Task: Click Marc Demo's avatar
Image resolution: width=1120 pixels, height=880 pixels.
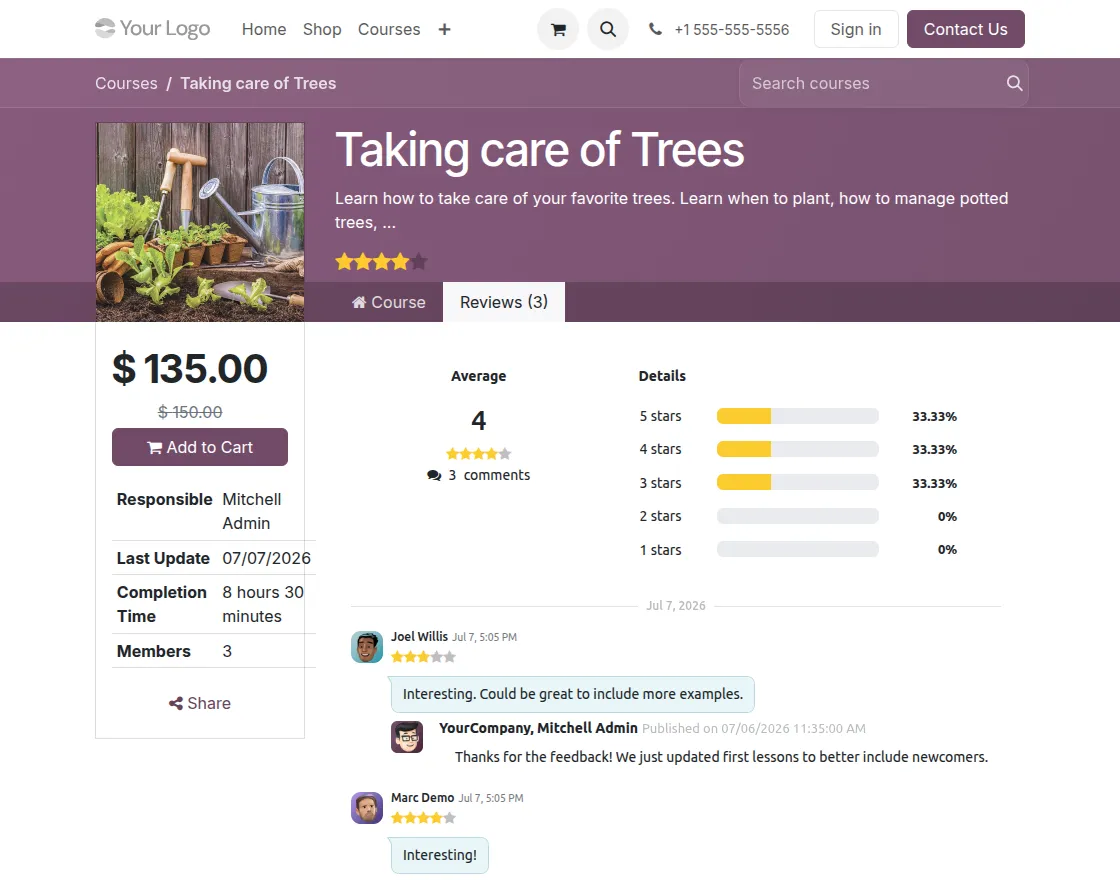Action: pyautogui.click(x=367, y=808)
